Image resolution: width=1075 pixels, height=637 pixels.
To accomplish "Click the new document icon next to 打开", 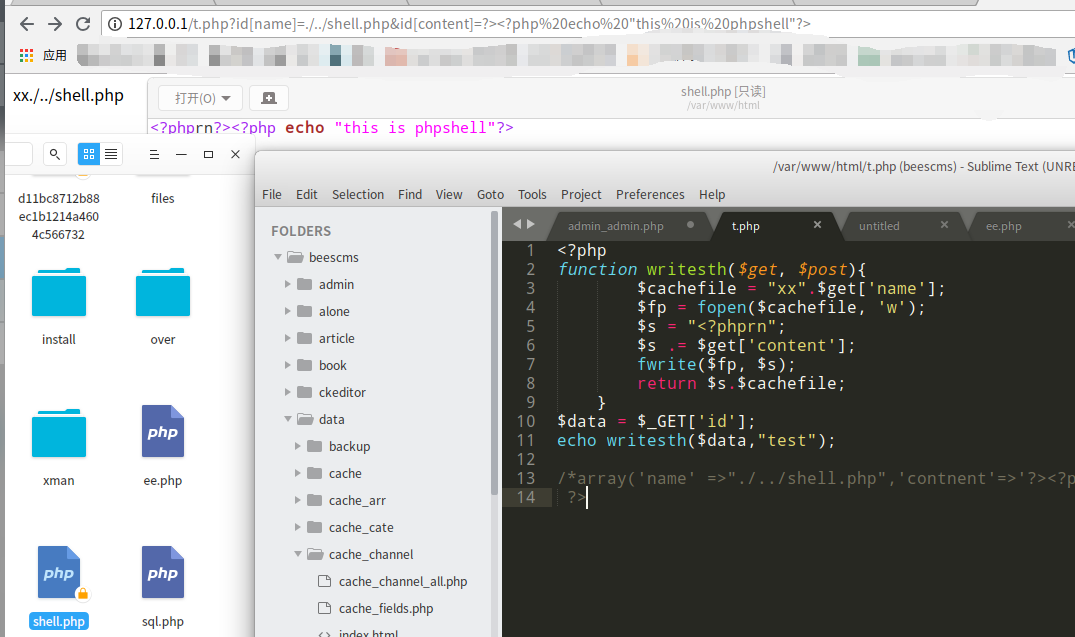I will 269,98.
